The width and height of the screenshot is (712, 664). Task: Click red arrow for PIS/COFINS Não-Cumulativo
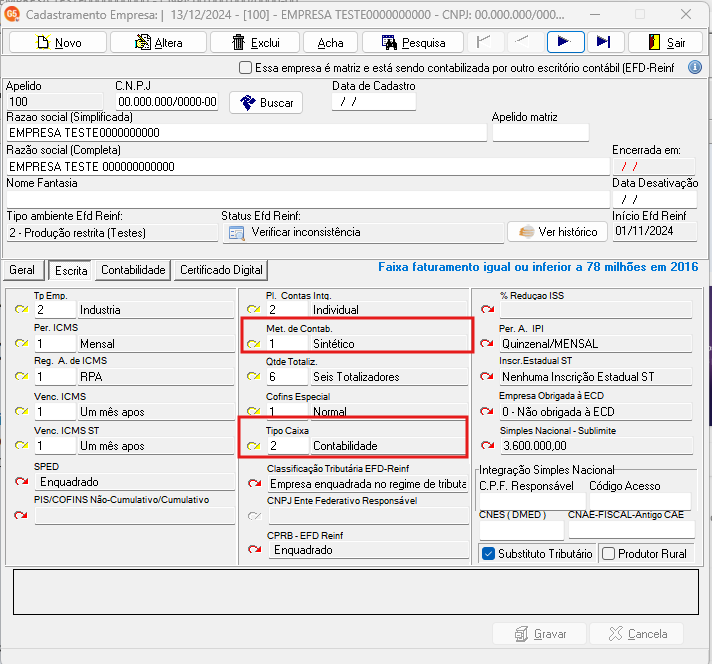pyautogui.click(x=20, y=515)
